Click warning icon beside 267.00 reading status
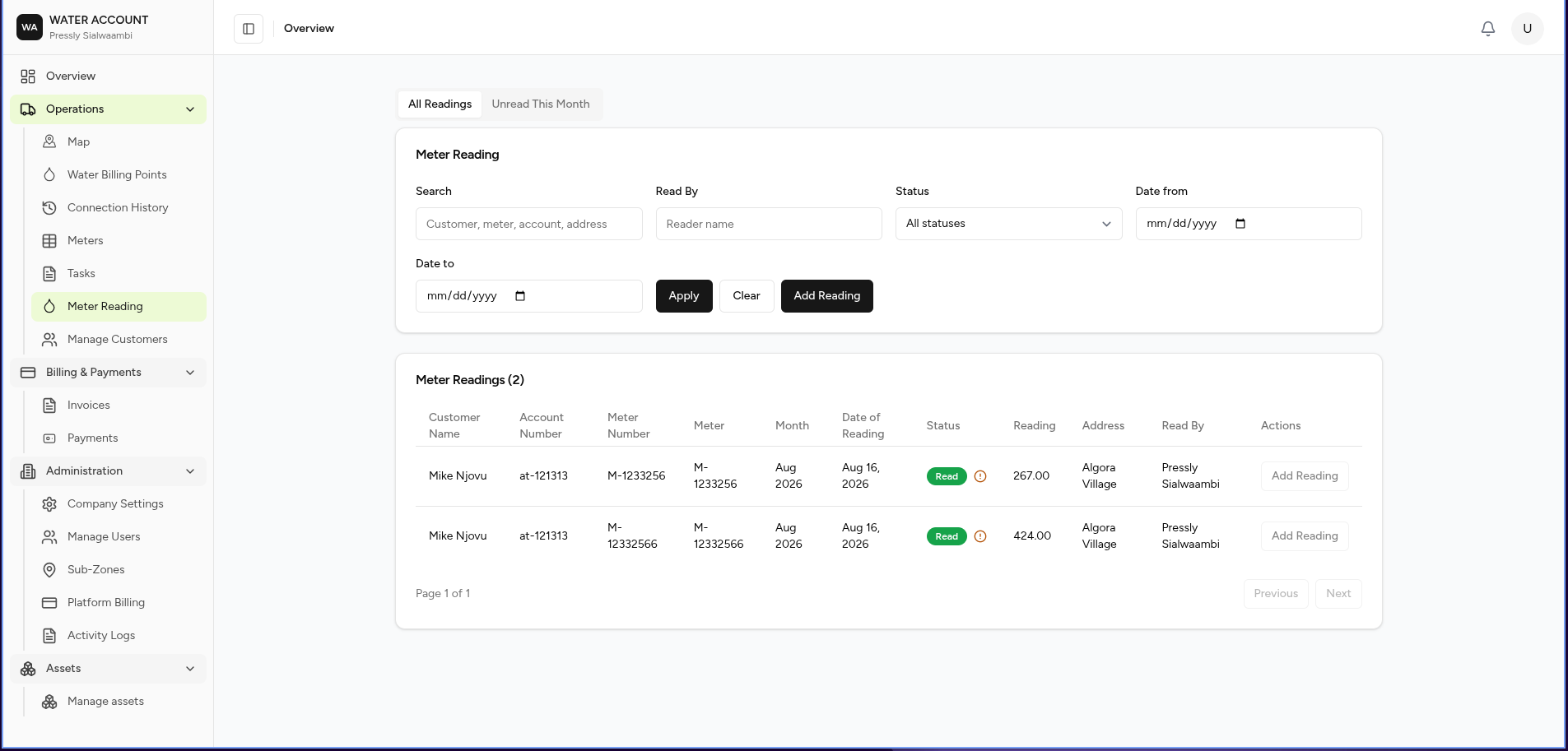This screenshot has height=751, width=1568. coord(980,476)
